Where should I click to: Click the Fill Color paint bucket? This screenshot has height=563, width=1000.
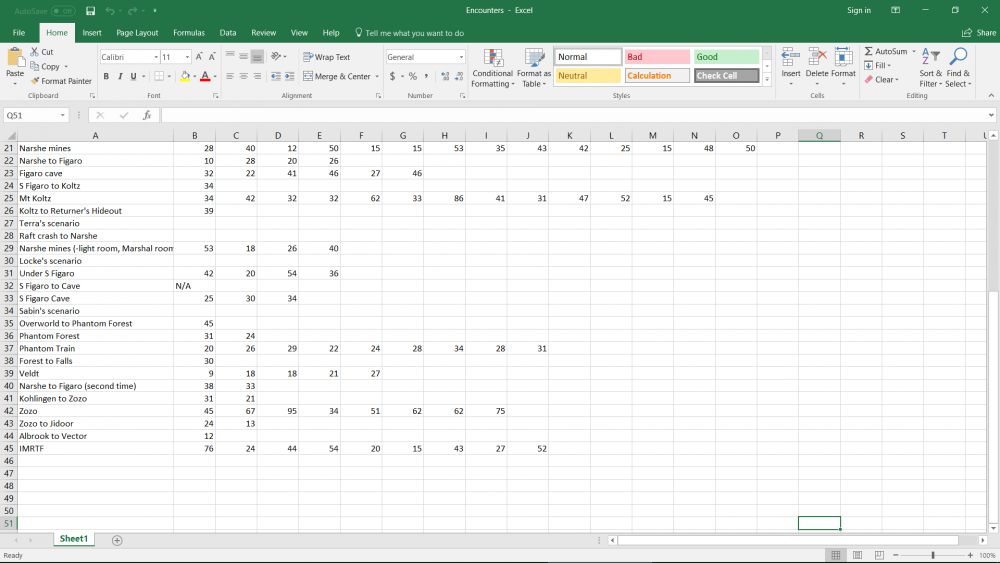(x=185, y=76)
